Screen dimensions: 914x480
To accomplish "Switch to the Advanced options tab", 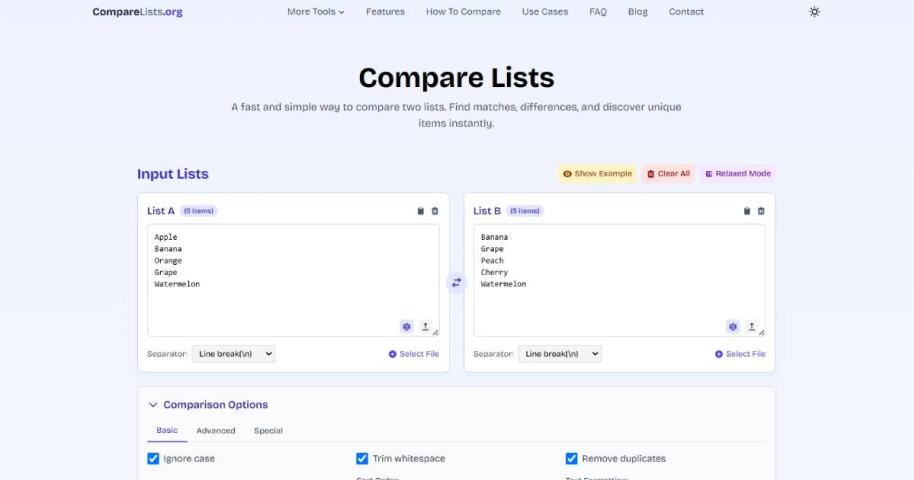I will [x=215, y=431].
